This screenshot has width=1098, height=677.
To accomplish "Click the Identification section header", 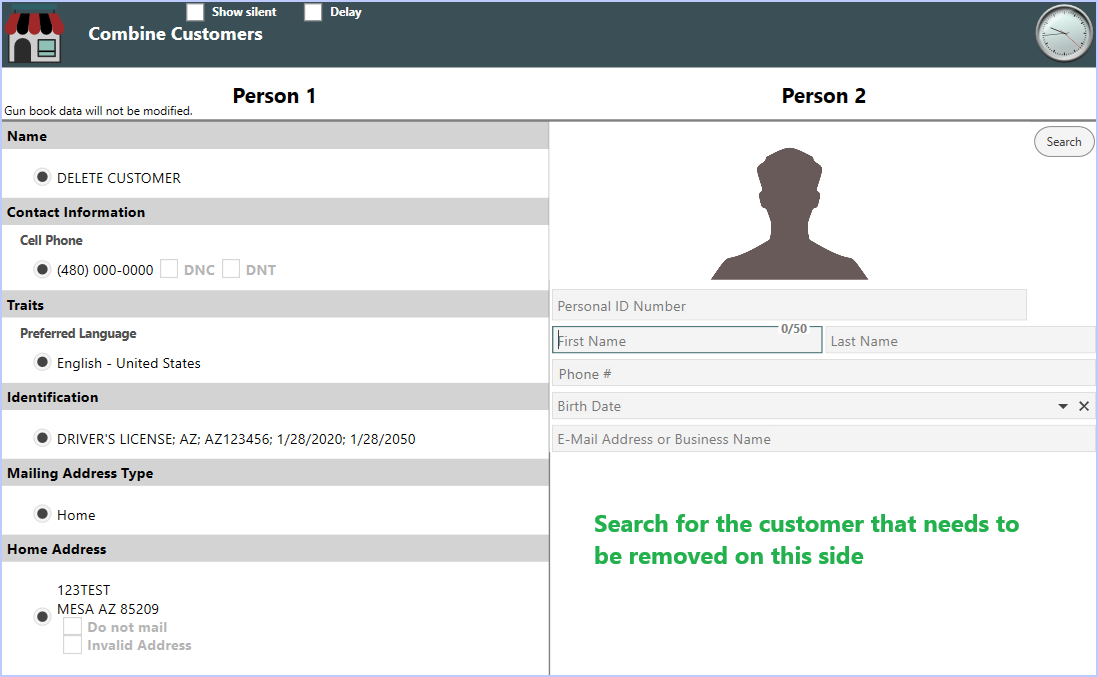I will click(x=275, y=397).
